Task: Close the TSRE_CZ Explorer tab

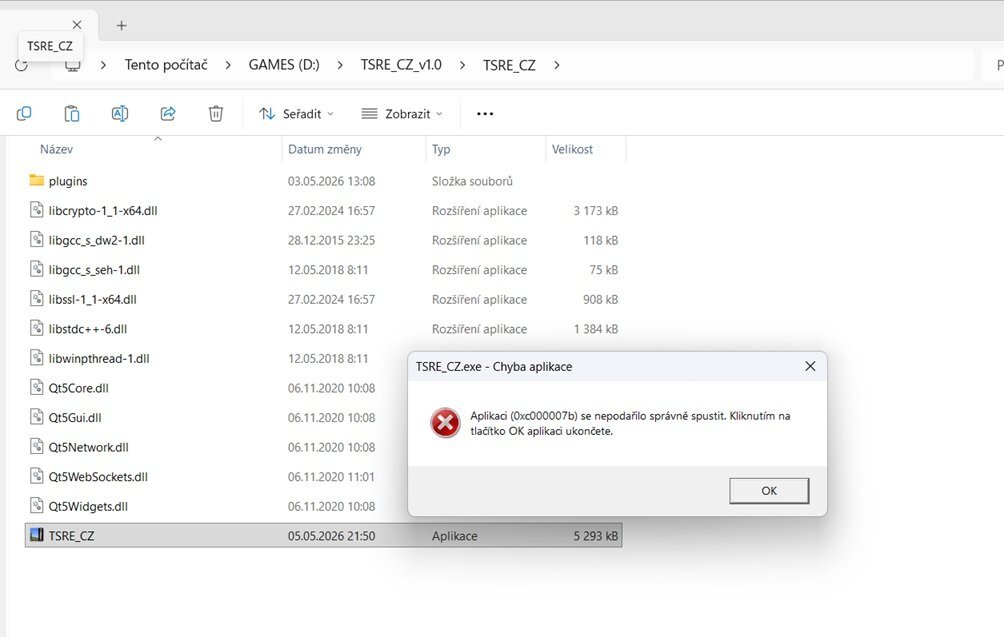Action: coord(77,24)
